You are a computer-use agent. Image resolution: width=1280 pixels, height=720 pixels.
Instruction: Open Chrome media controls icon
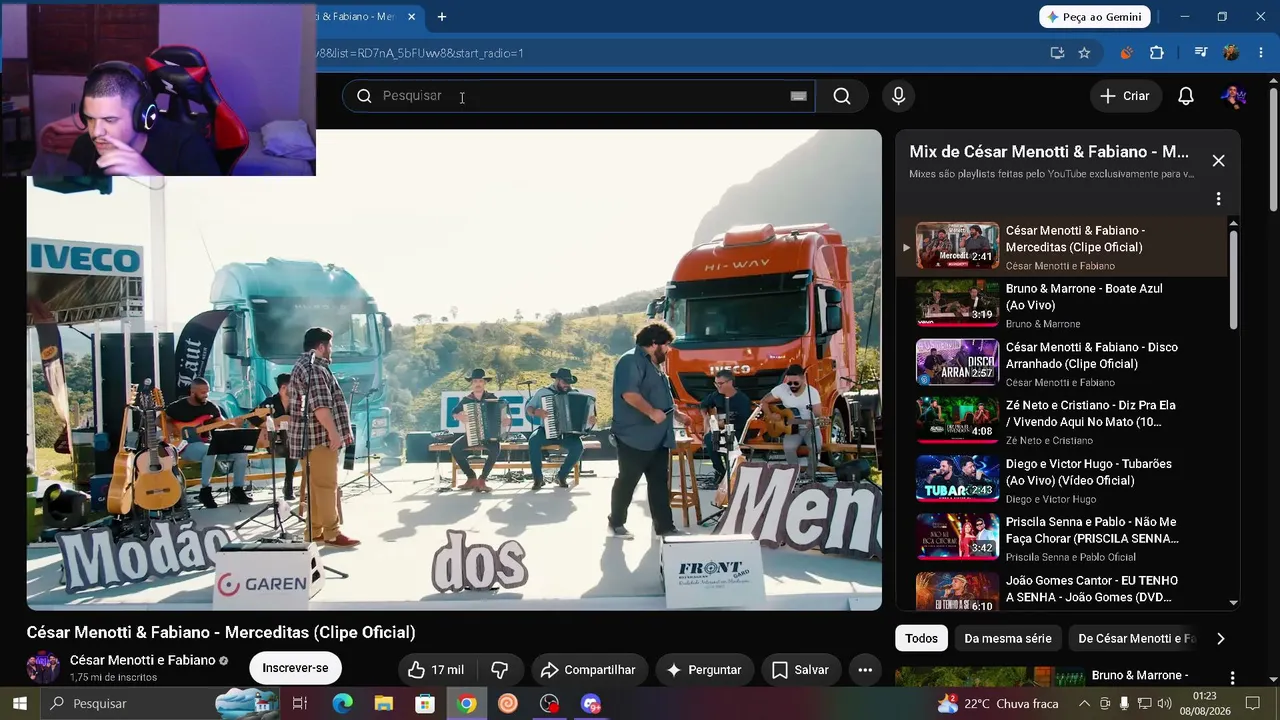pyautogui.click(x=1201, y=53)
